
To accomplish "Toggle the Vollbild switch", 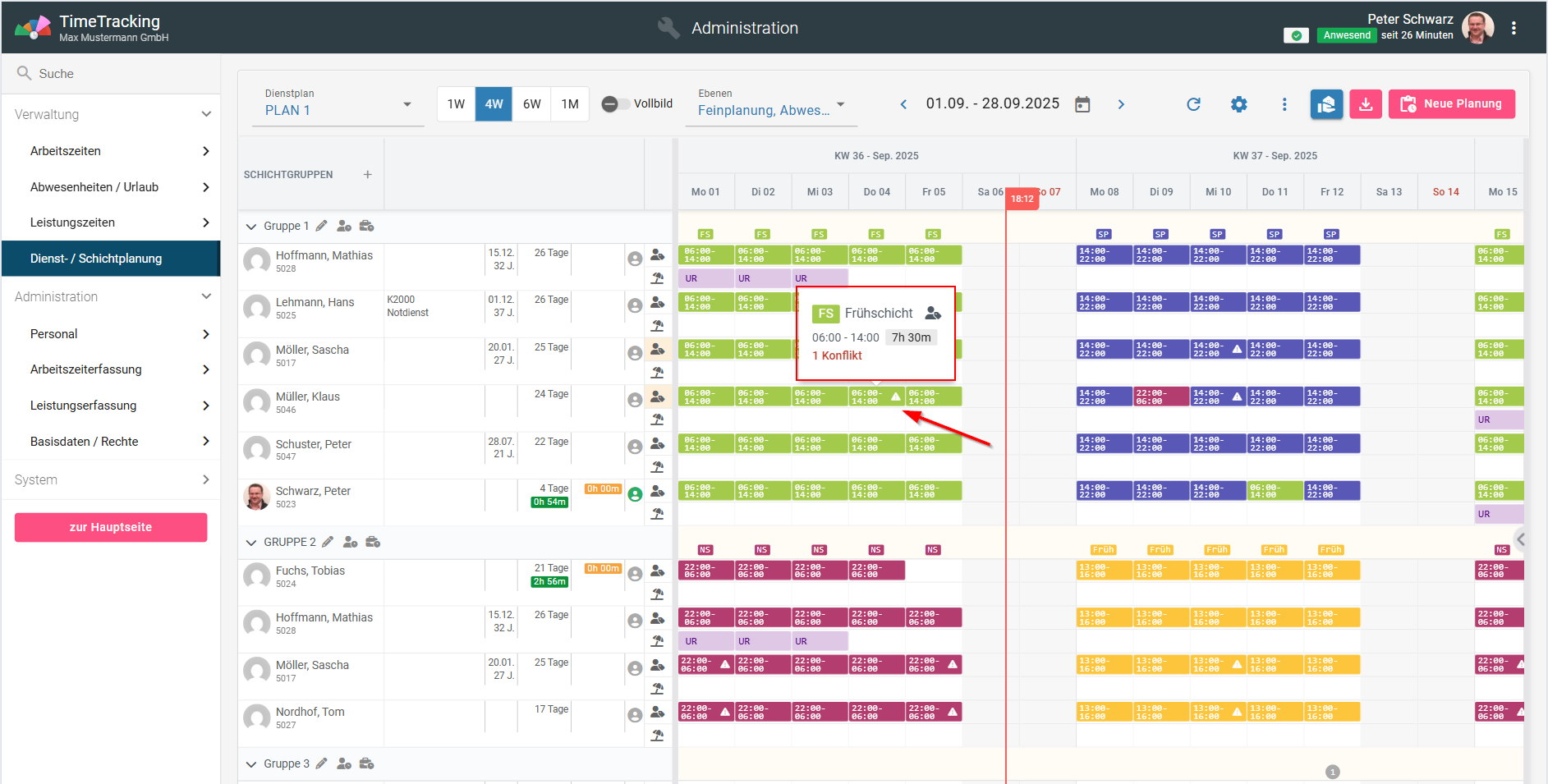I will coord(611,104).
